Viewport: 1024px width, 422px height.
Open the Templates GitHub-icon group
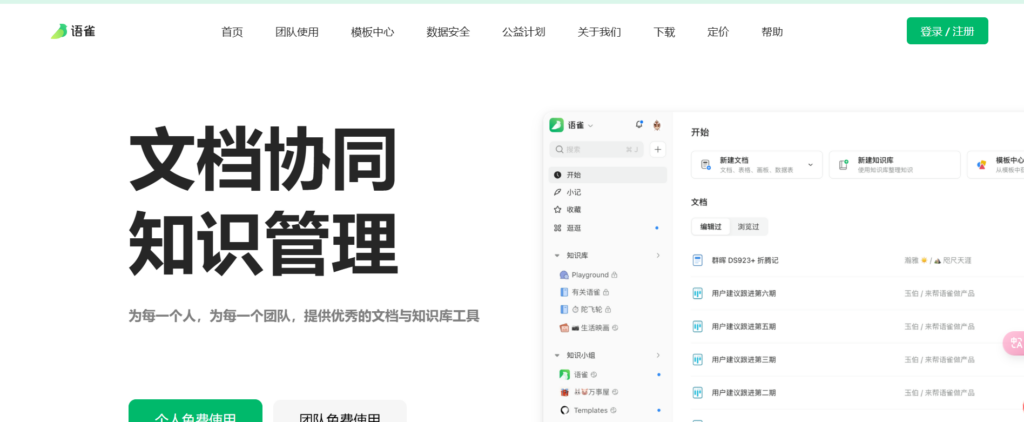pos(564,410)
